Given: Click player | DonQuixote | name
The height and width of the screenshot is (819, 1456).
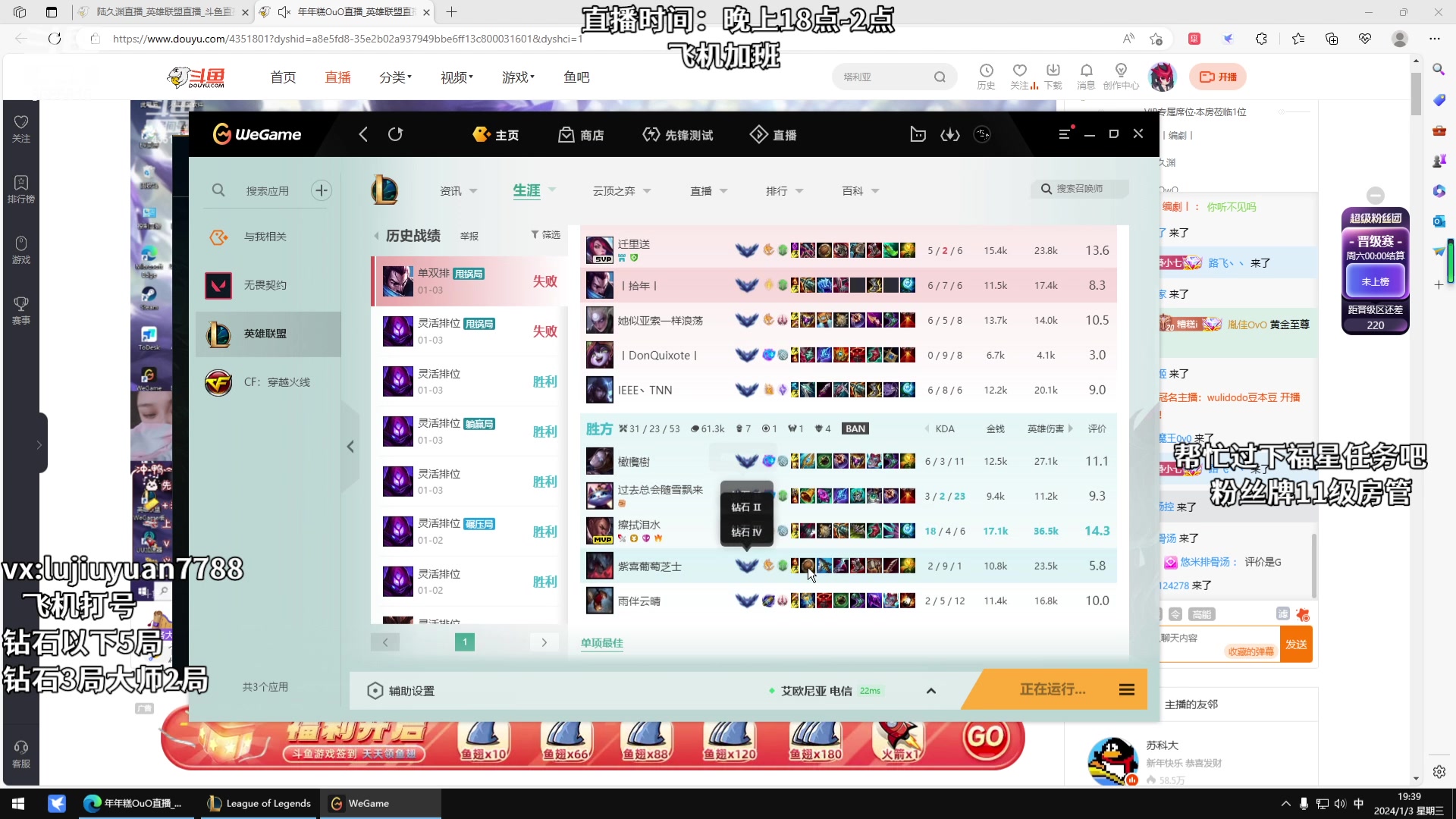Looking at the screenshot, I should (x=658, y=355).
